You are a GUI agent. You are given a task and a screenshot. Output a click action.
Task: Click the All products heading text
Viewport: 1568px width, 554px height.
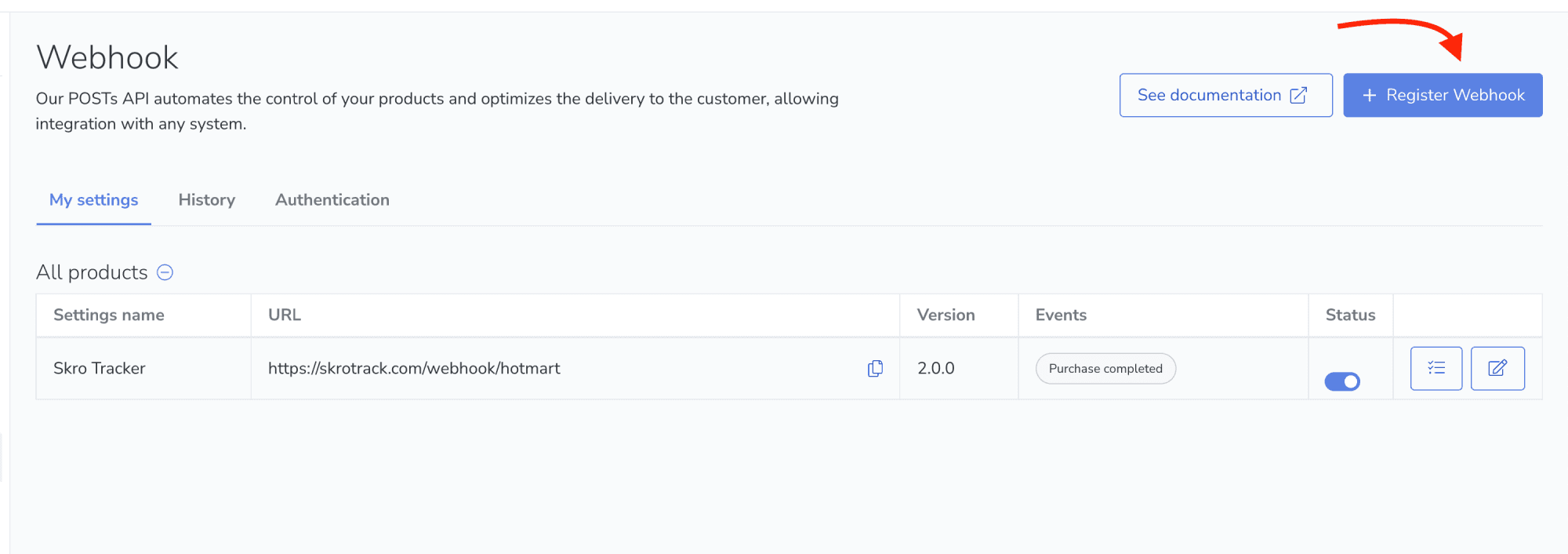click(92, 272)
